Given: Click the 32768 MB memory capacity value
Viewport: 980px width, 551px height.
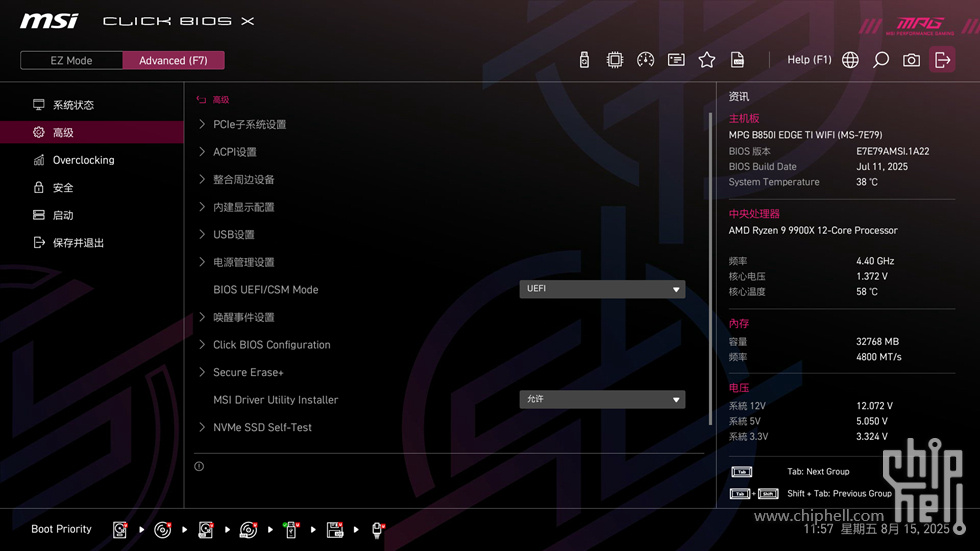Looking at the screenshot, I should (x=877, y=342).
